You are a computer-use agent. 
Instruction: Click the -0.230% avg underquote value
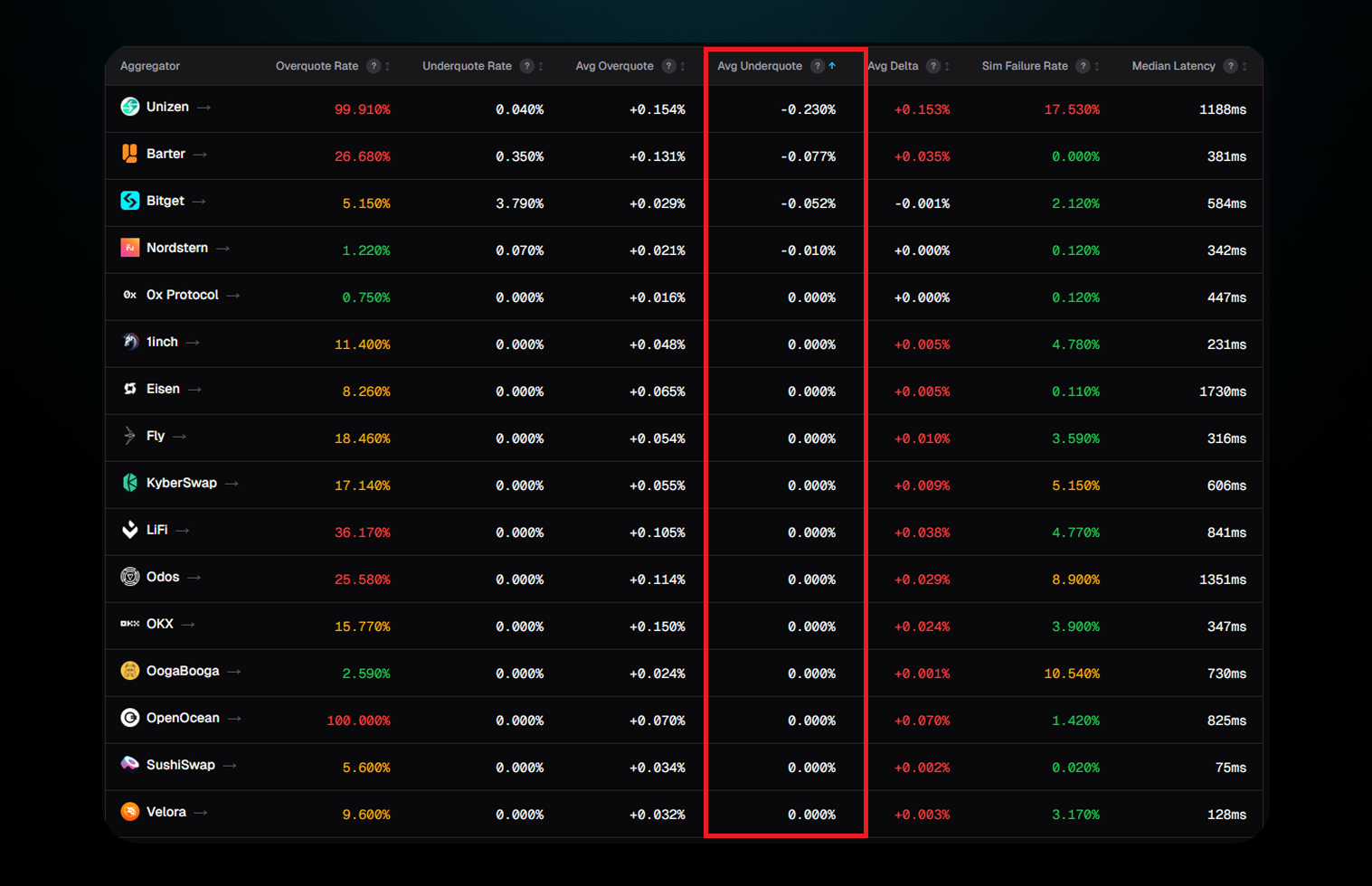[x=809, y=109]
